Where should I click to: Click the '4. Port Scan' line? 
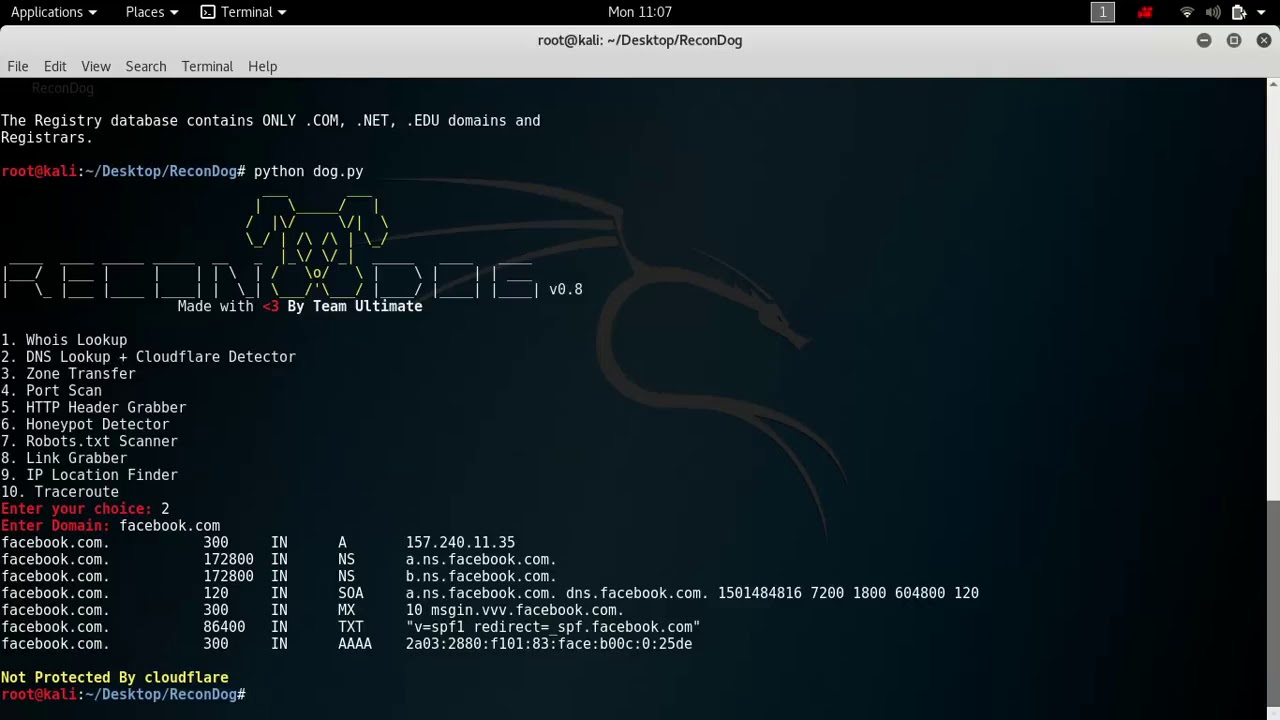[51, 391]
